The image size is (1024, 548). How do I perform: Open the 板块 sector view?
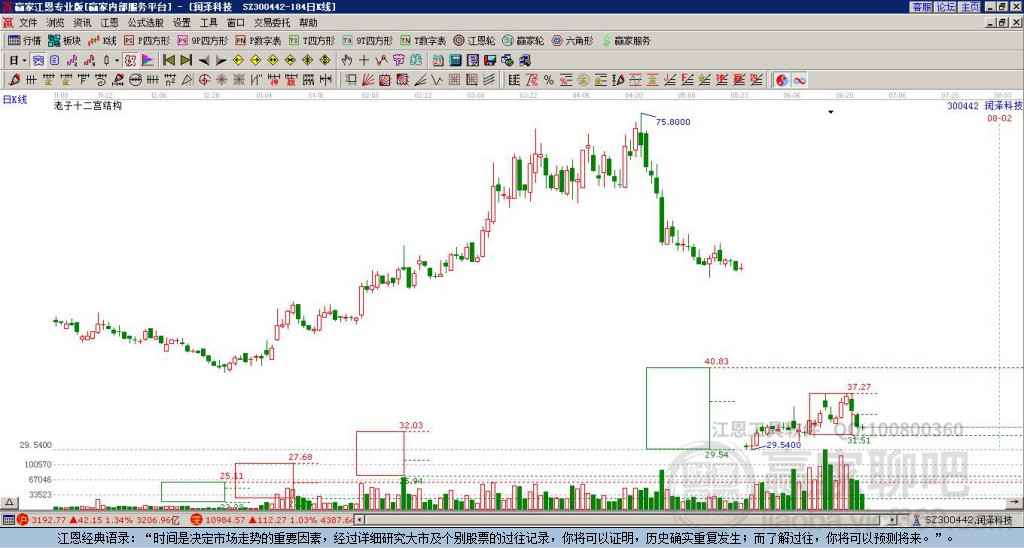[x=64, y=40]
